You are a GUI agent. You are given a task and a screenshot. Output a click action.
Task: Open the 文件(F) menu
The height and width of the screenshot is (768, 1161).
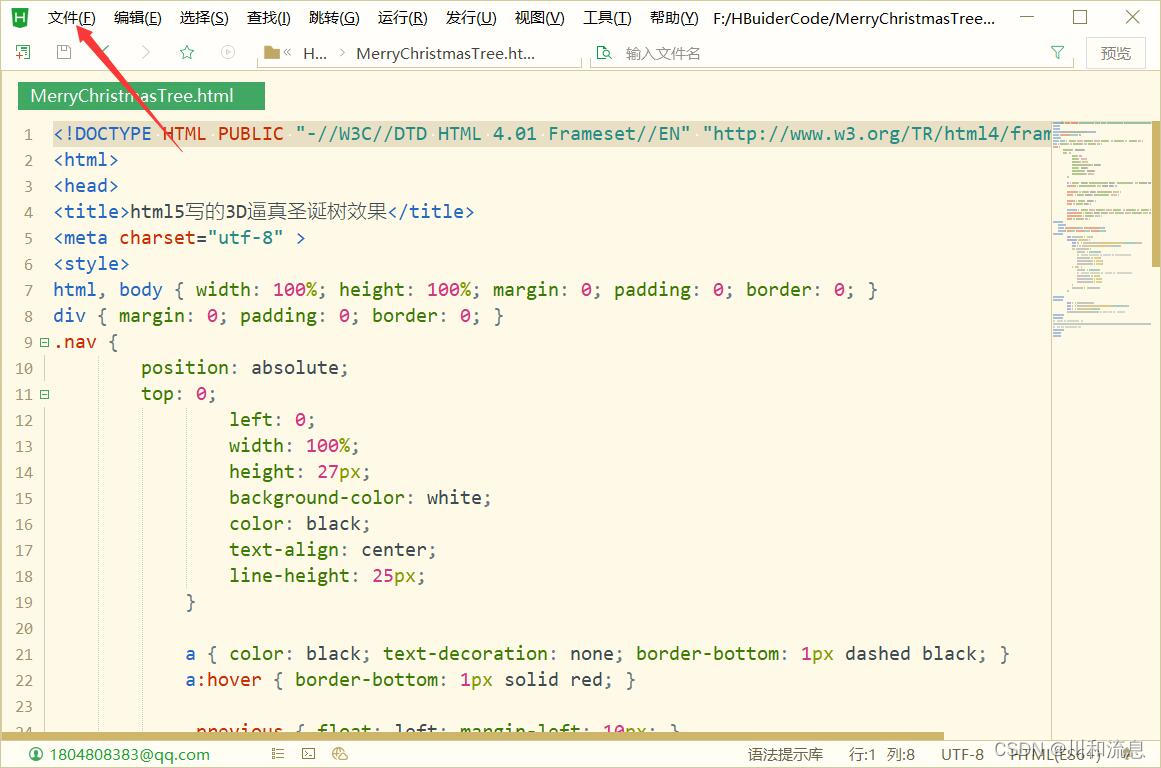71,18
